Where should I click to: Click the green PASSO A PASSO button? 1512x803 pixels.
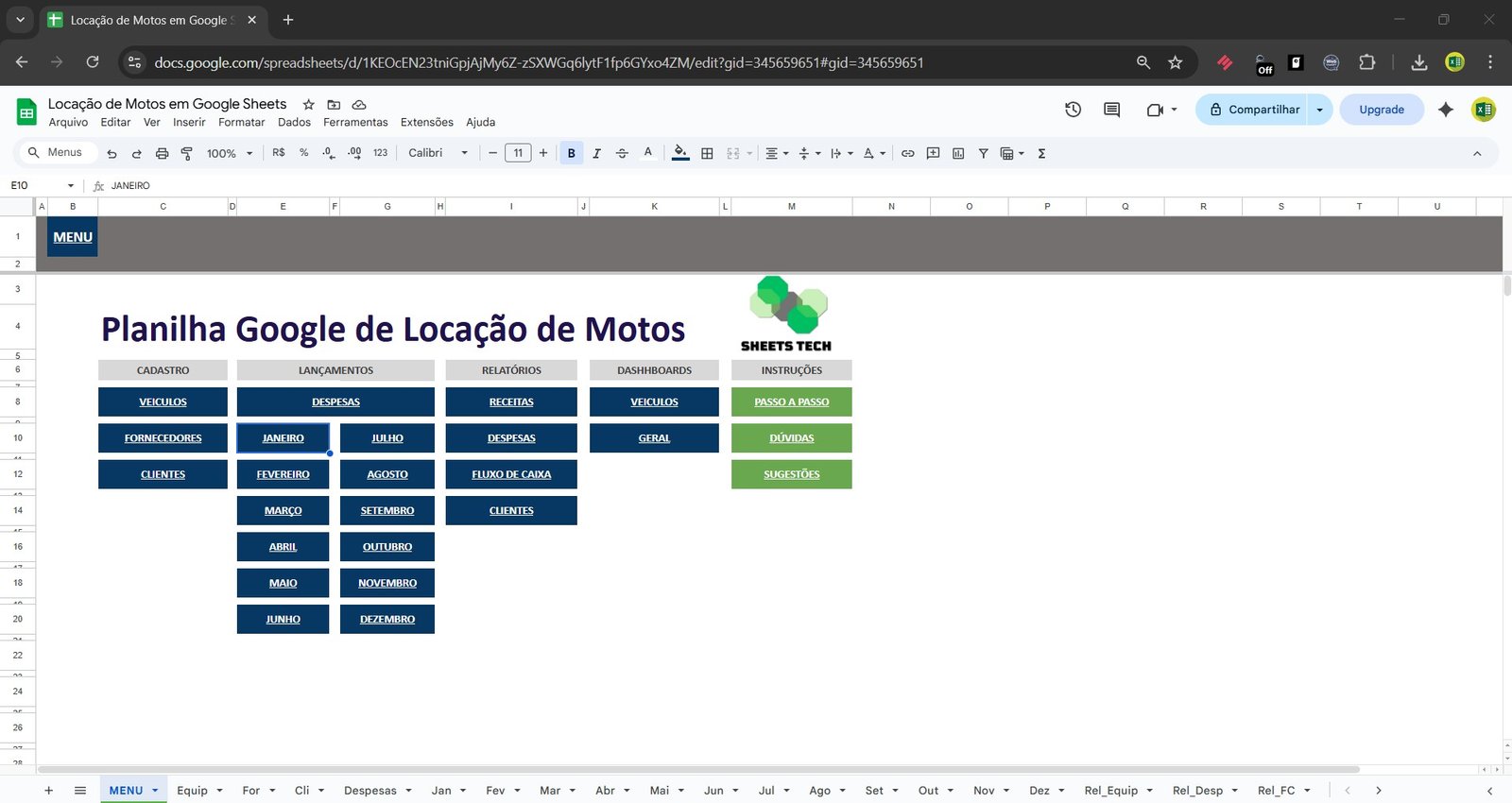[791, 401]
